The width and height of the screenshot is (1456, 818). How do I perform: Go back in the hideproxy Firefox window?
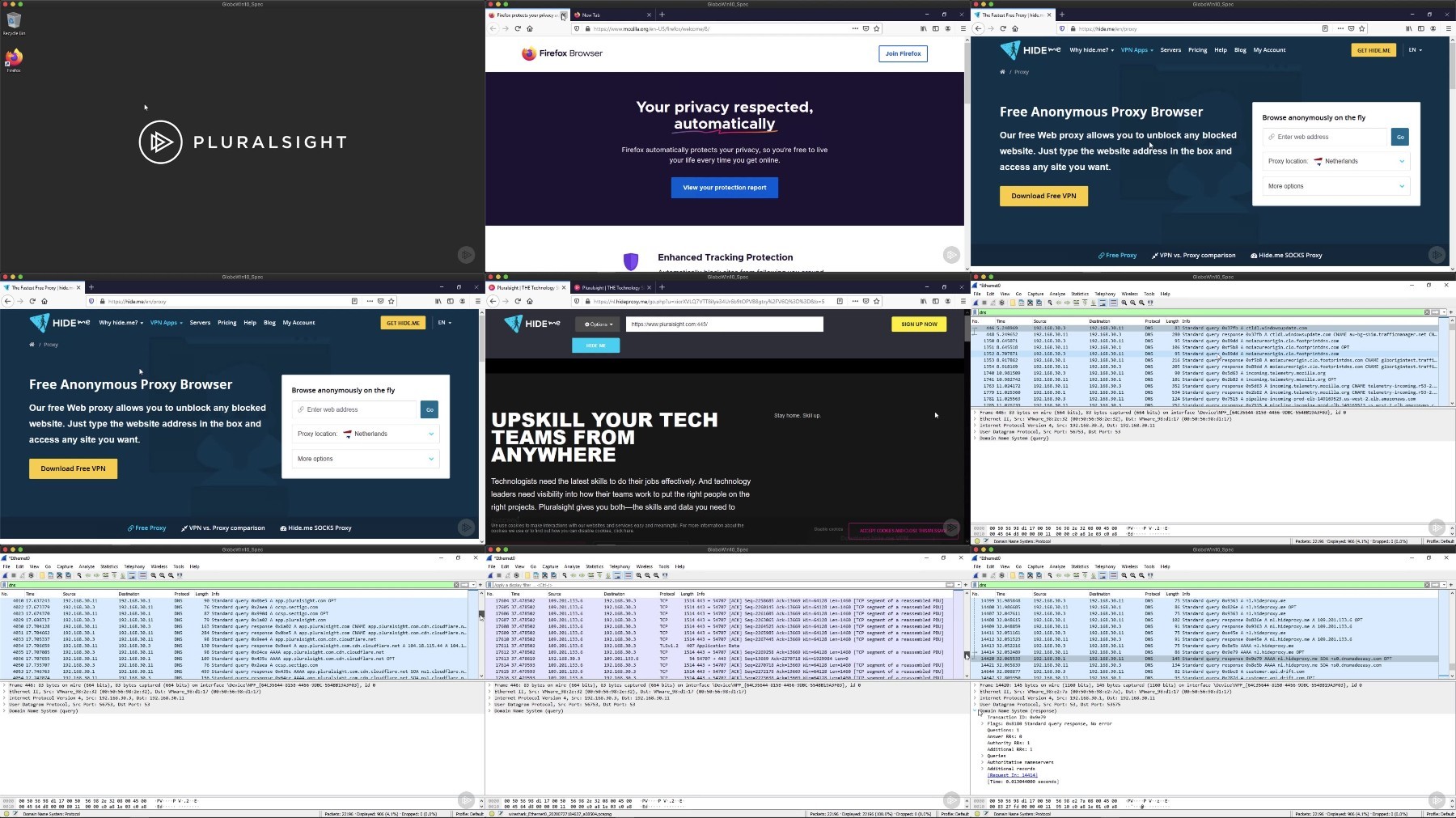493,301
